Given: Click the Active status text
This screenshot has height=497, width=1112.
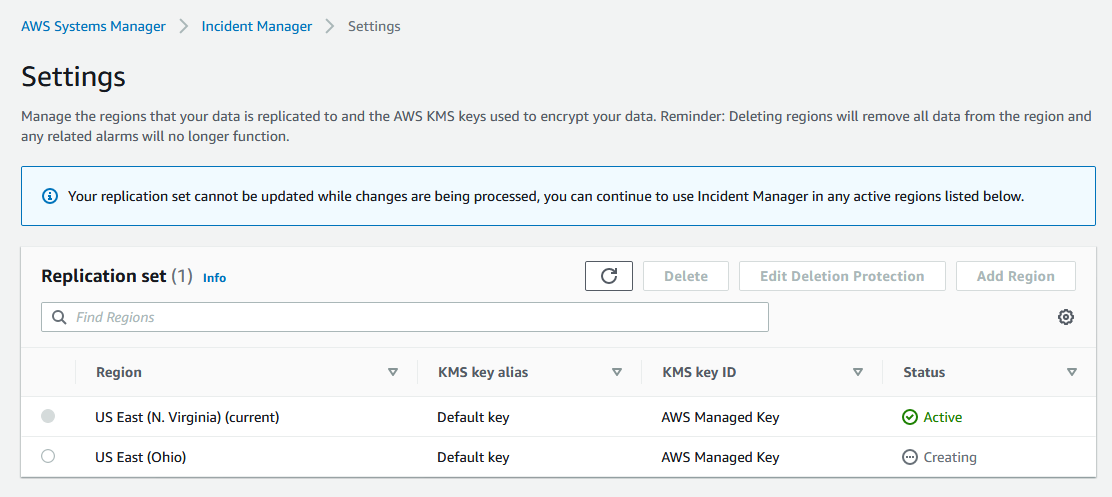Looking at the screenshot, I should coord(943,418).
